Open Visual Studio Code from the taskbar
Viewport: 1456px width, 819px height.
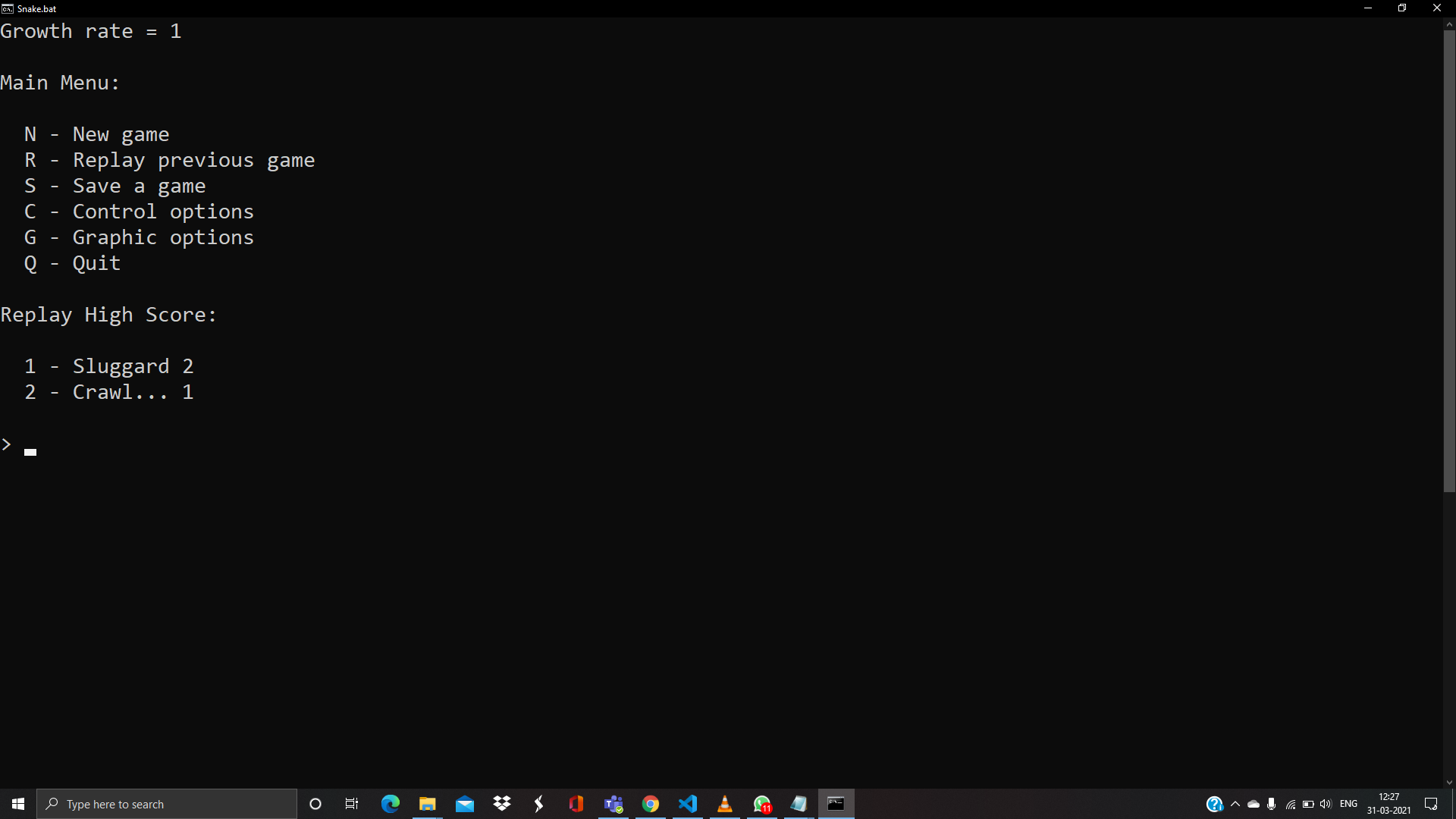point(688,804)
